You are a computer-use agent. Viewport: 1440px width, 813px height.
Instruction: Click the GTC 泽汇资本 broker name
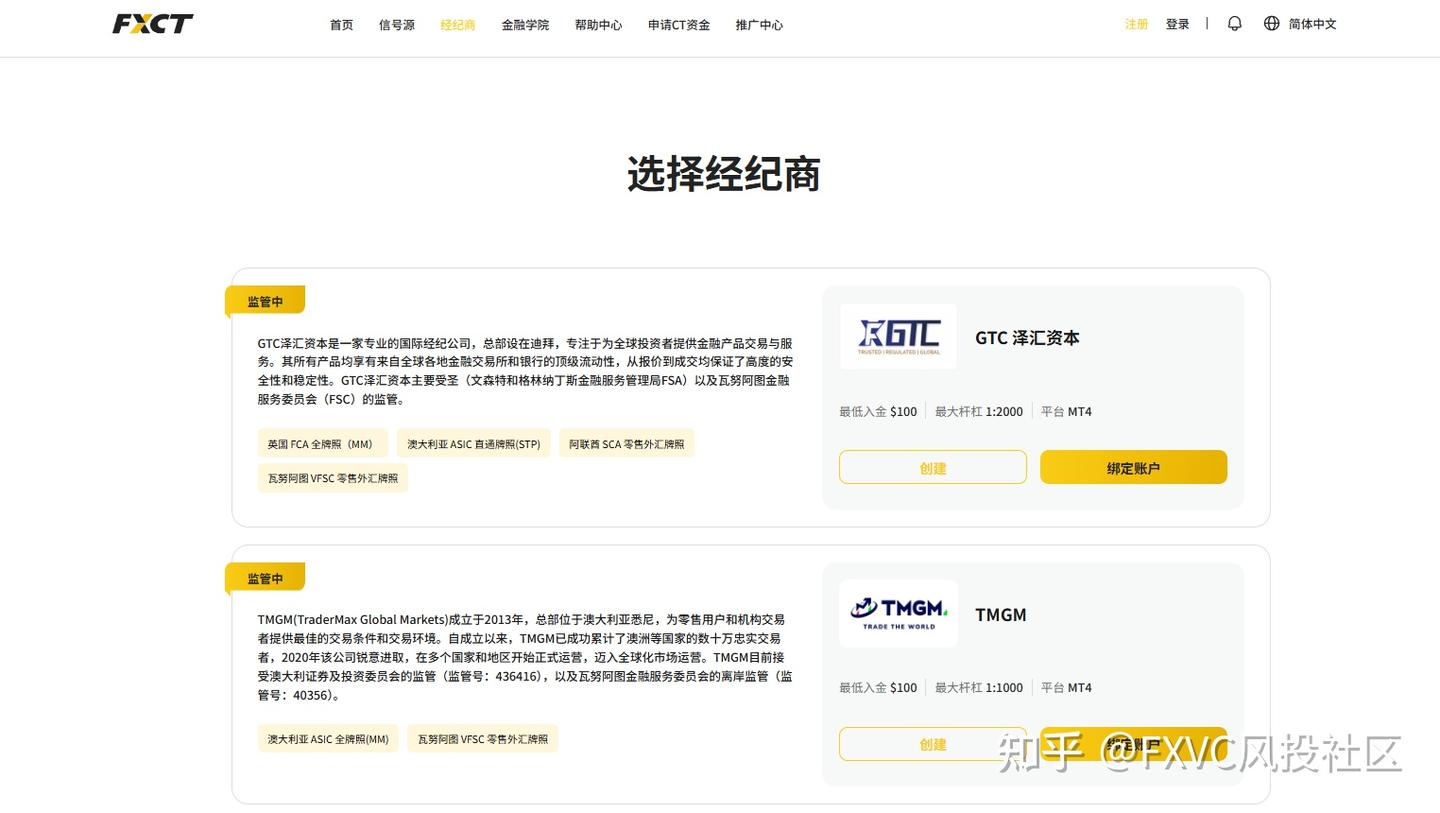click(x=1027, y=338)
